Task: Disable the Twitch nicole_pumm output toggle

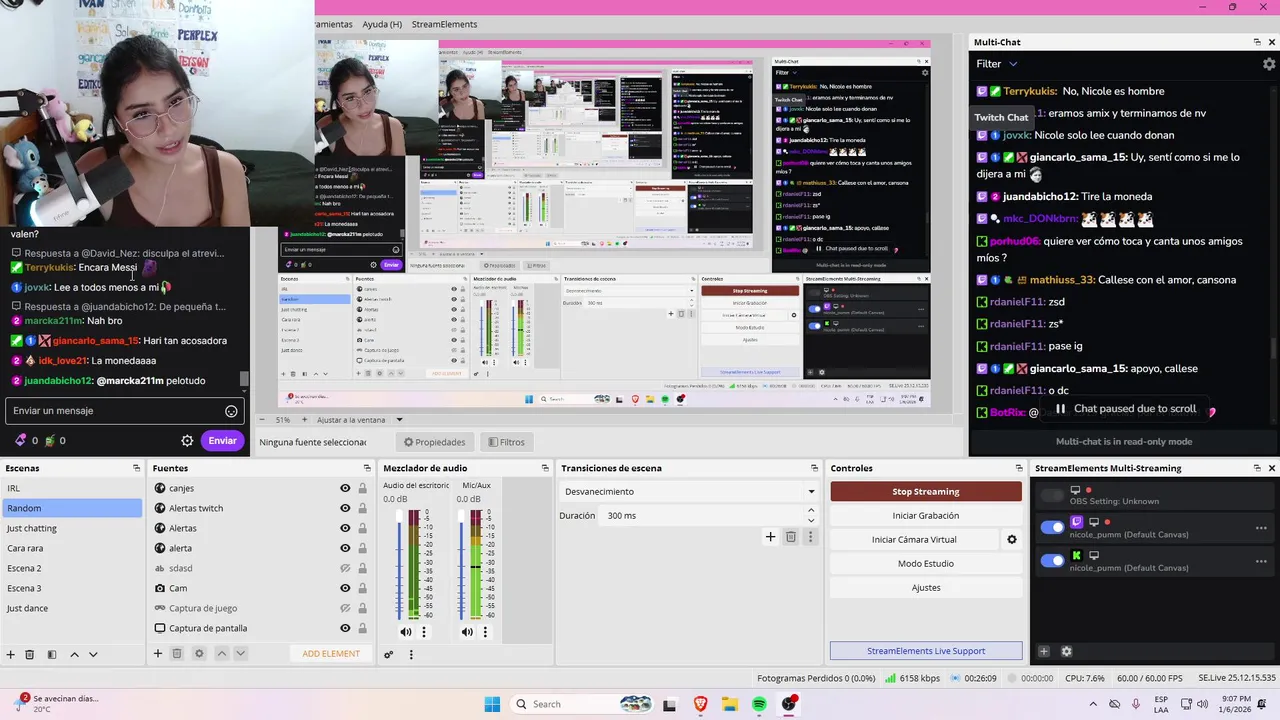Action: click(1052, 527)
